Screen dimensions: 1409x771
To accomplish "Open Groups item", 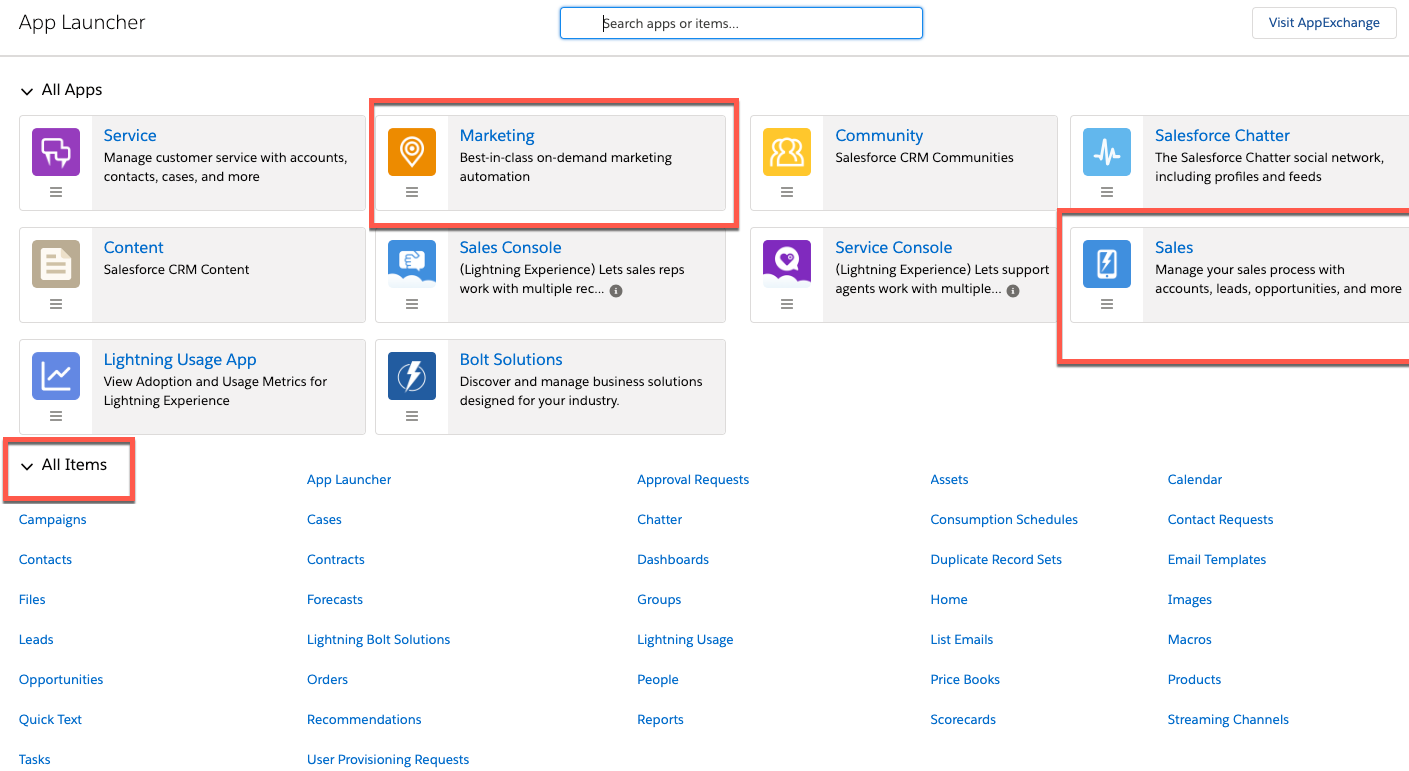I will click(659, 600).
